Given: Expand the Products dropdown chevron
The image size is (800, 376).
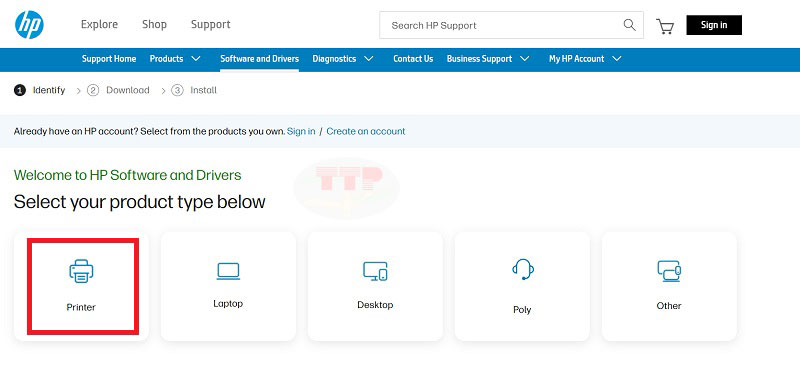Looking at the screenshot, I should coord(195,59).
